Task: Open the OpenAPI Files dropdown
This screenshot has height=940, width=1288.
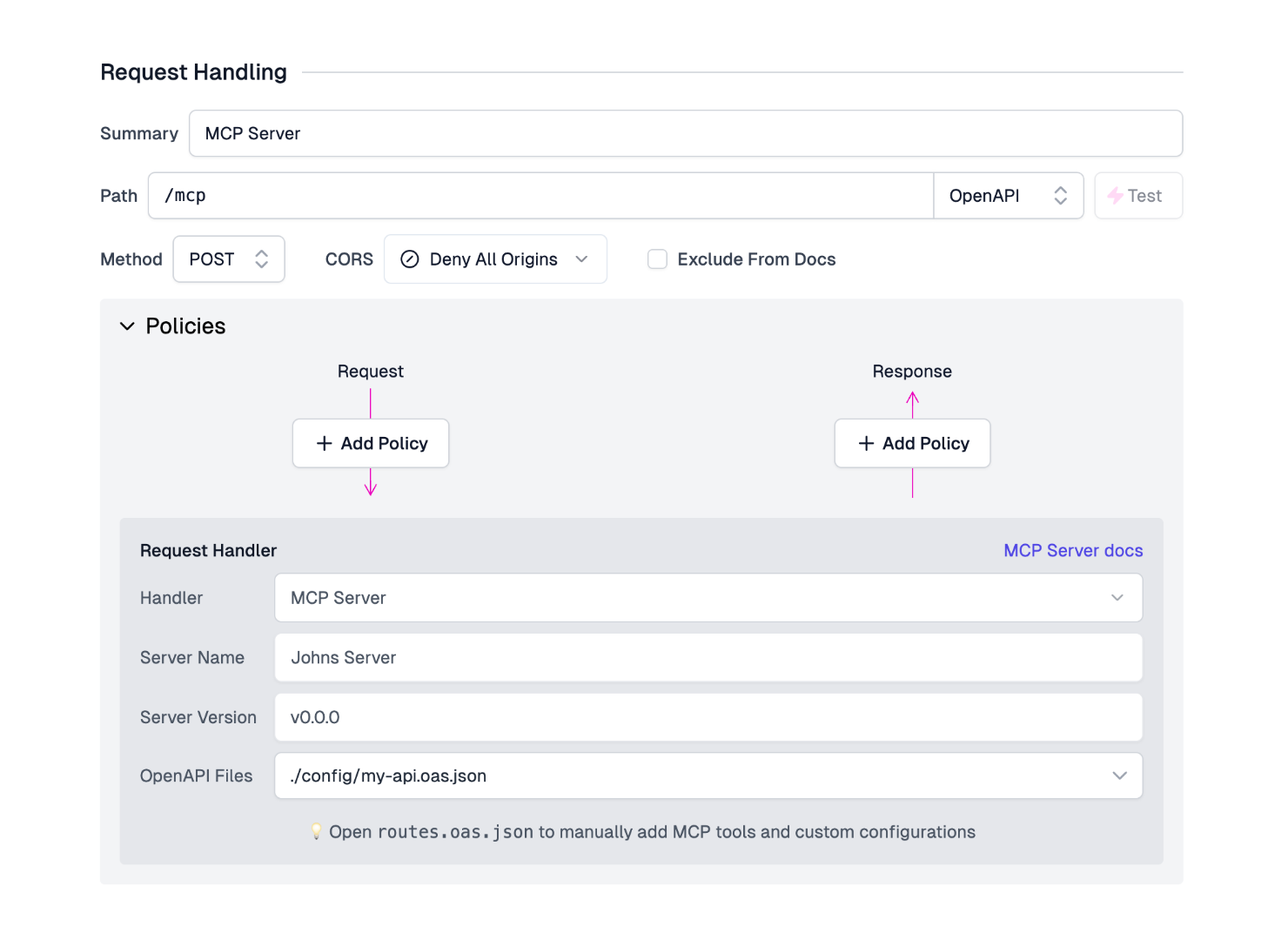Action: tap(708, 775)
